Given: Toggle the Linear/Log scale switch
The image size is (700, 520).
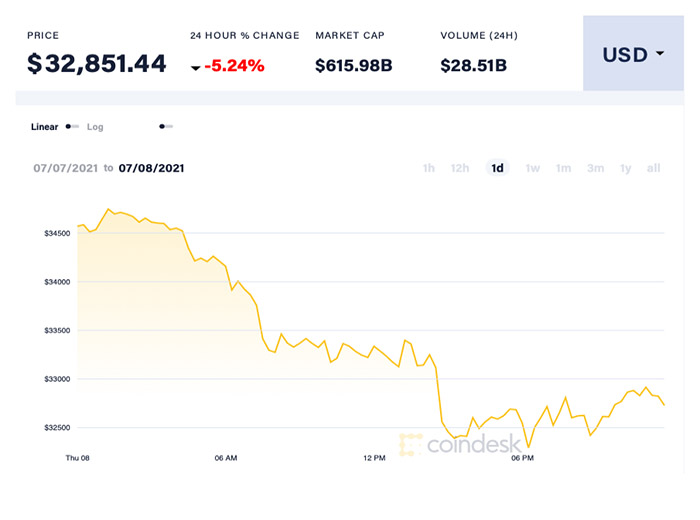Looking at the screenshot, I should 72,127.
